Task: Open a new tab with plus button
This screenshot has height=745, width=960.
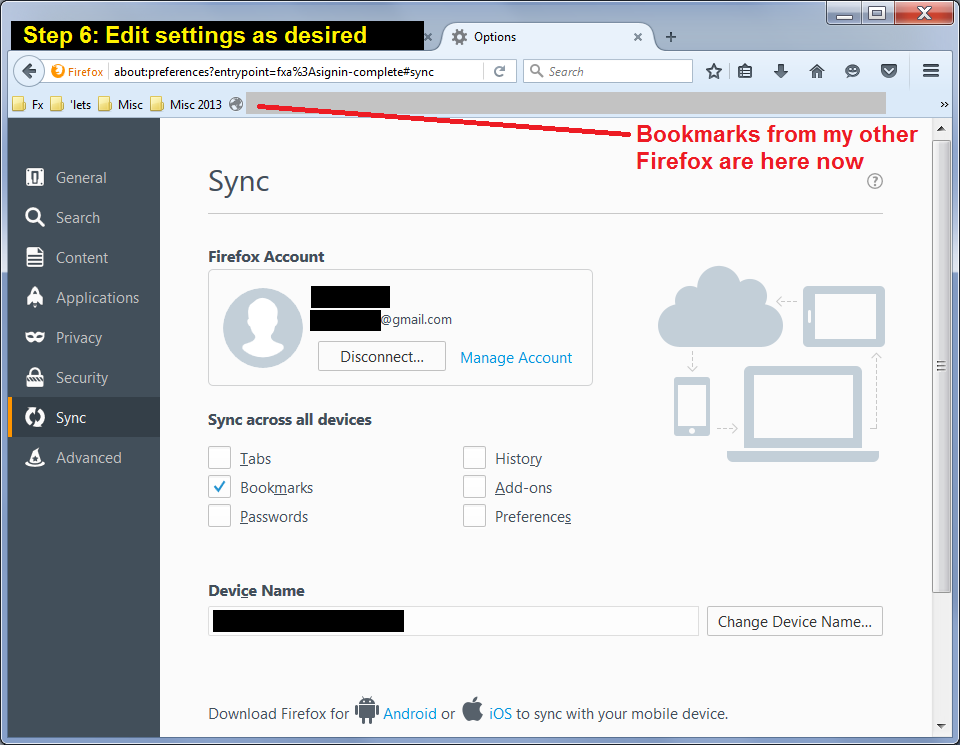Action: point(670,37)
